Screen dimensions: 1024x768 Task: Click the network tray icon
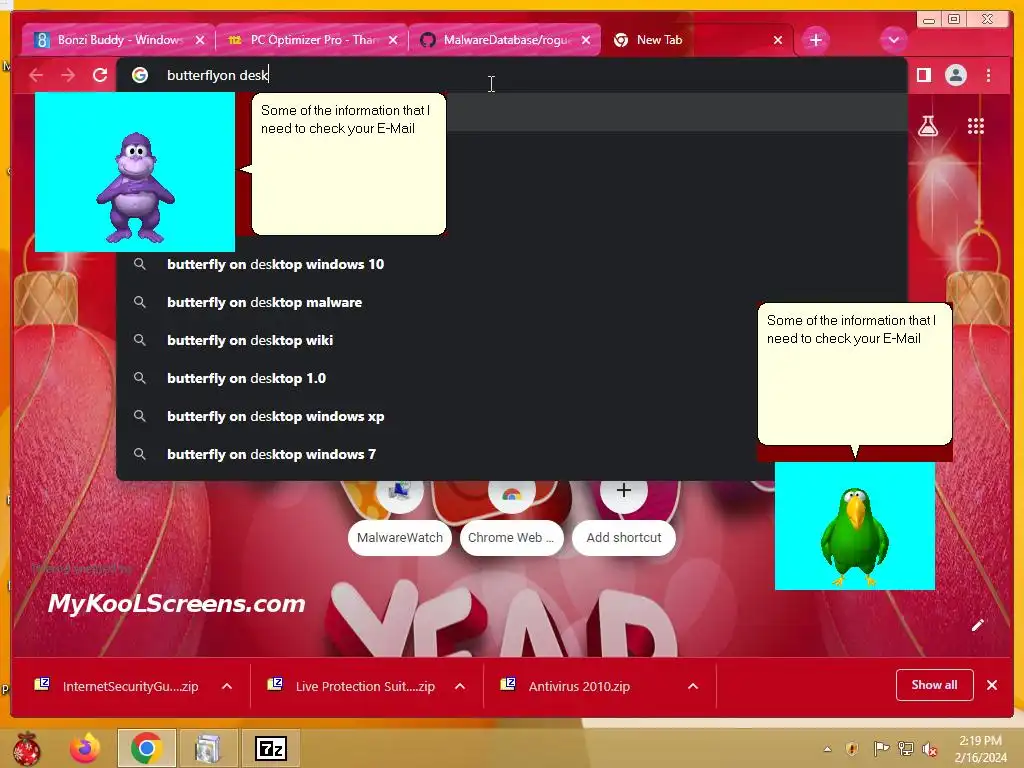tap(906, 748)
